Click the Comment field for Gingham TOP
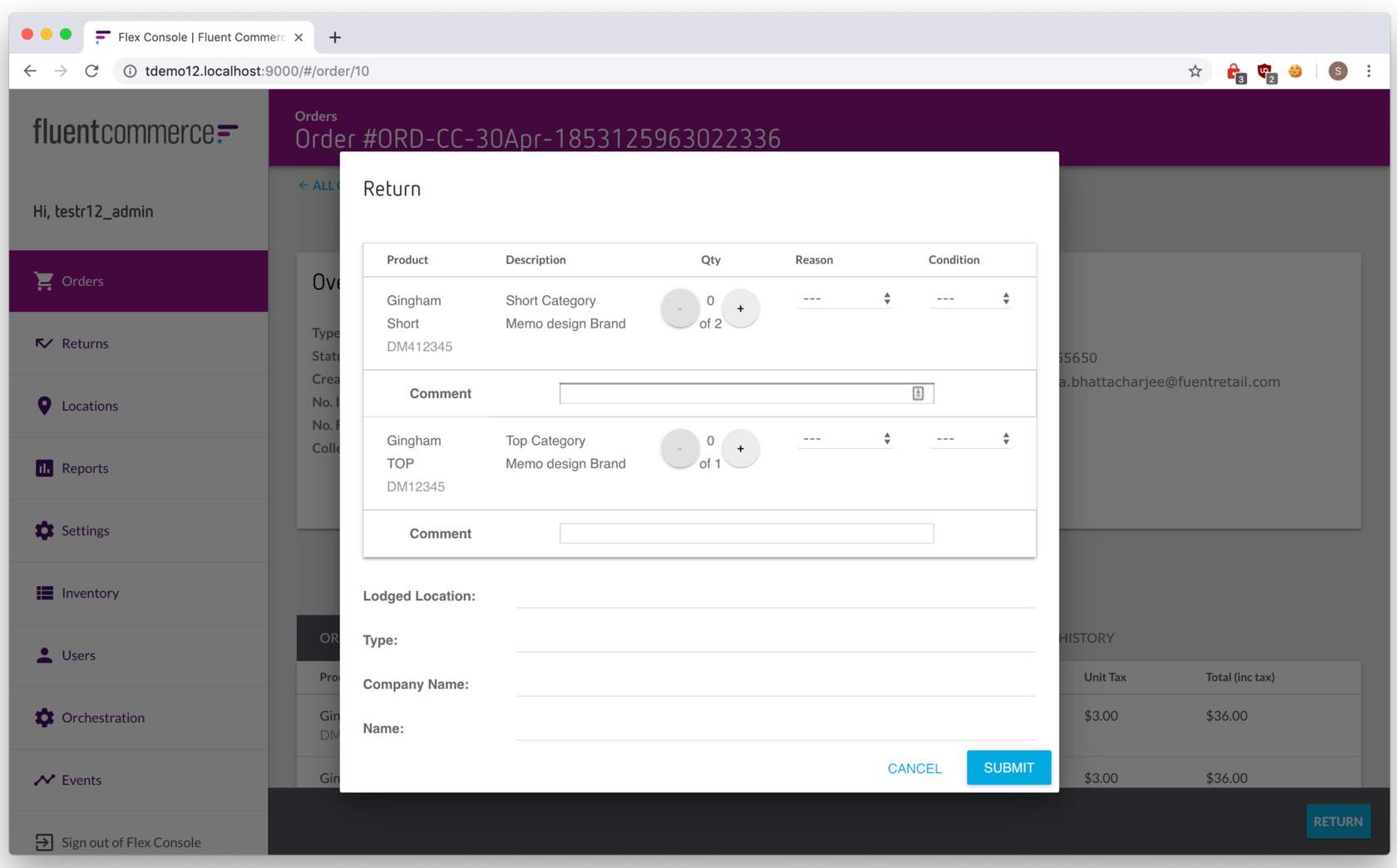The height and width of the screenshot is (868, 1397). tap(746, 534)
